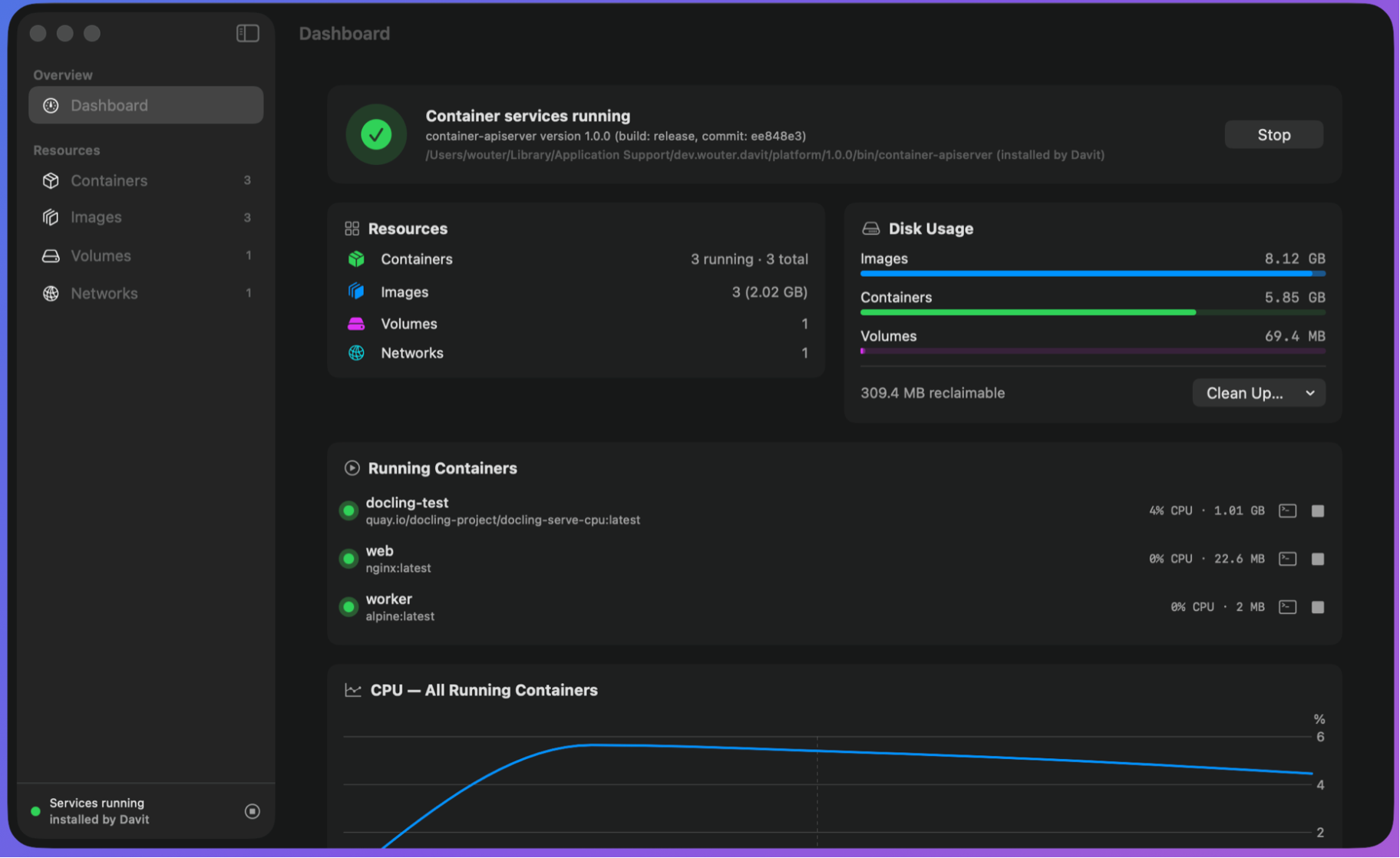This screenshot has width=1400, height=858.
Task: Click the green checkmark status icon
Action: tap(376, 134)
